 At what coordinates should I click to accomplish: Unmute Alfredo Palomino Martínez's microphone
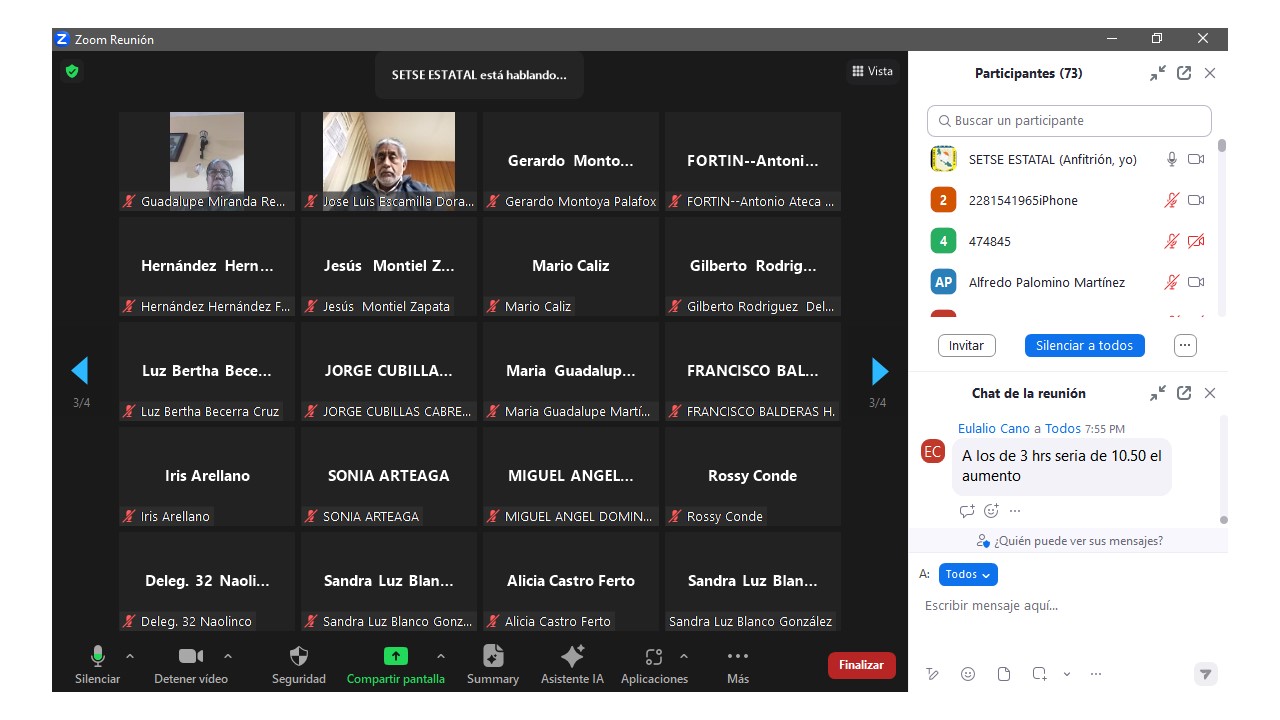1171,283
